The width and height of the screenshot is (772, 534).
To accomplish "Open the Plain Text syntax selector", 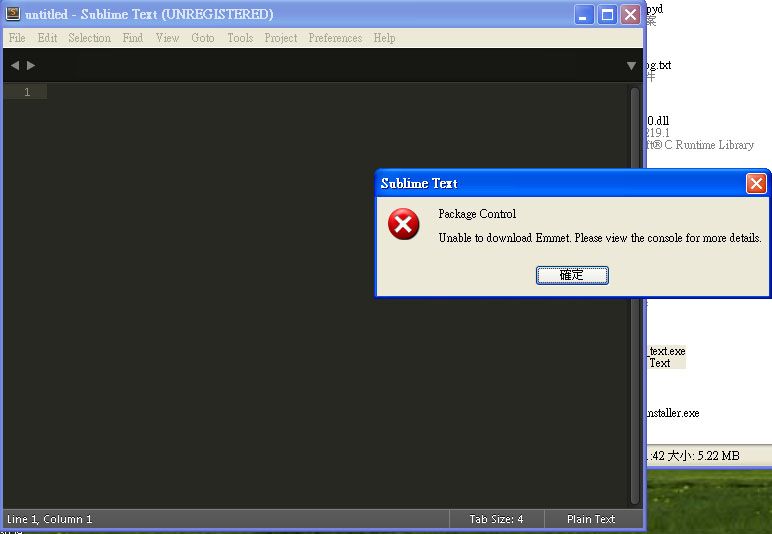I will coord(591,519).
